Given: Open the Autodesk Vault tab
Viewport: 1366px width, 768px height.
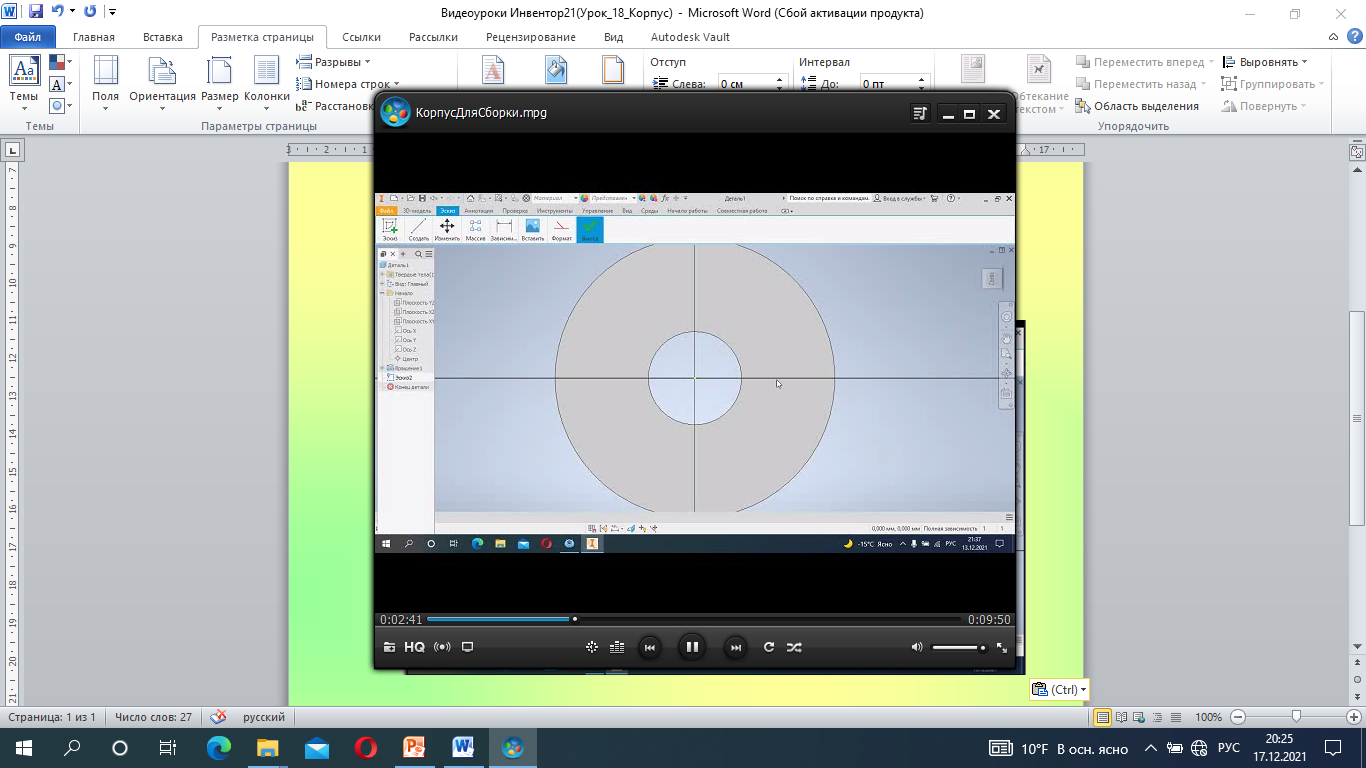Looking at the screenshot, I should pyautogui.click(x=690, y=37).
